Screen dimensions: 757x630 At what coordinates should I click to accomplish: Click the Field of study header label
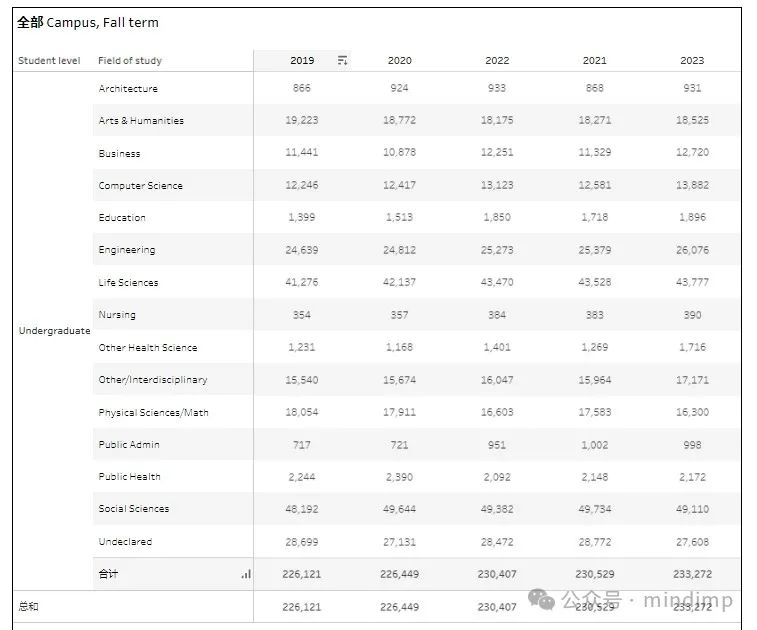coord(130,61)
